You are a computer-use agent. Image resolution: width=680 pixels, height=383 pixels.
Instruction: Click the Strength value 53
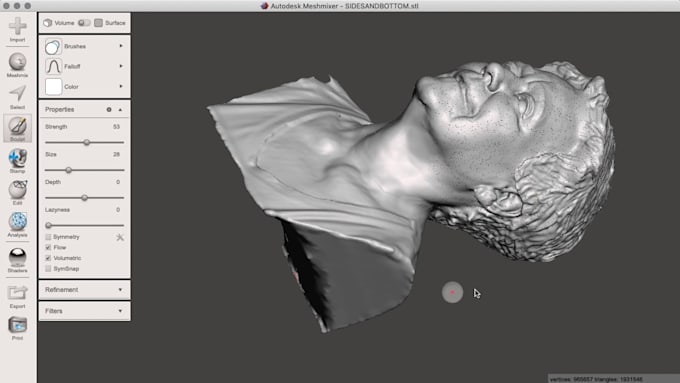[116, 127]
